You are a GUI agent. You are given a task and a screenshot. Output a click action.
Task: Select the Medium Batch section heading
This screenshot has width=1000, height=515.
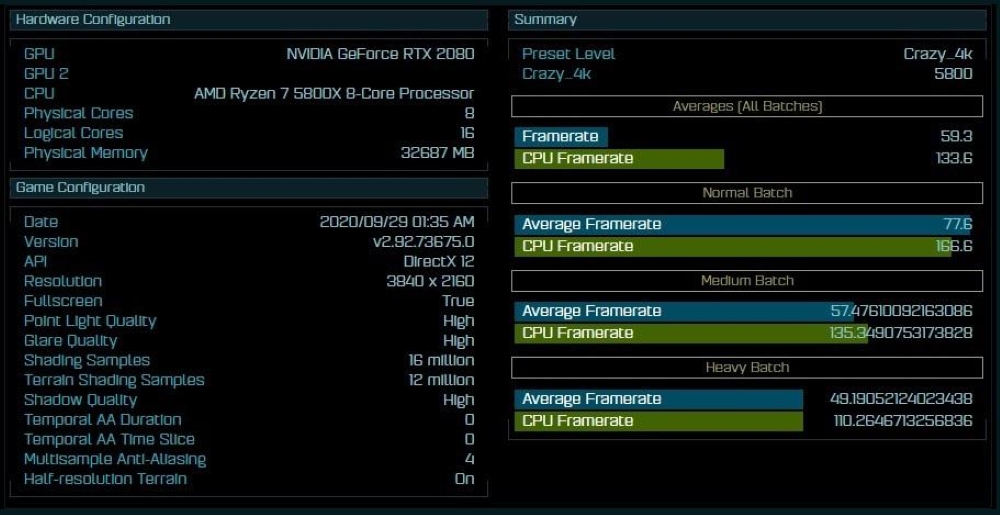click(747, 280)
